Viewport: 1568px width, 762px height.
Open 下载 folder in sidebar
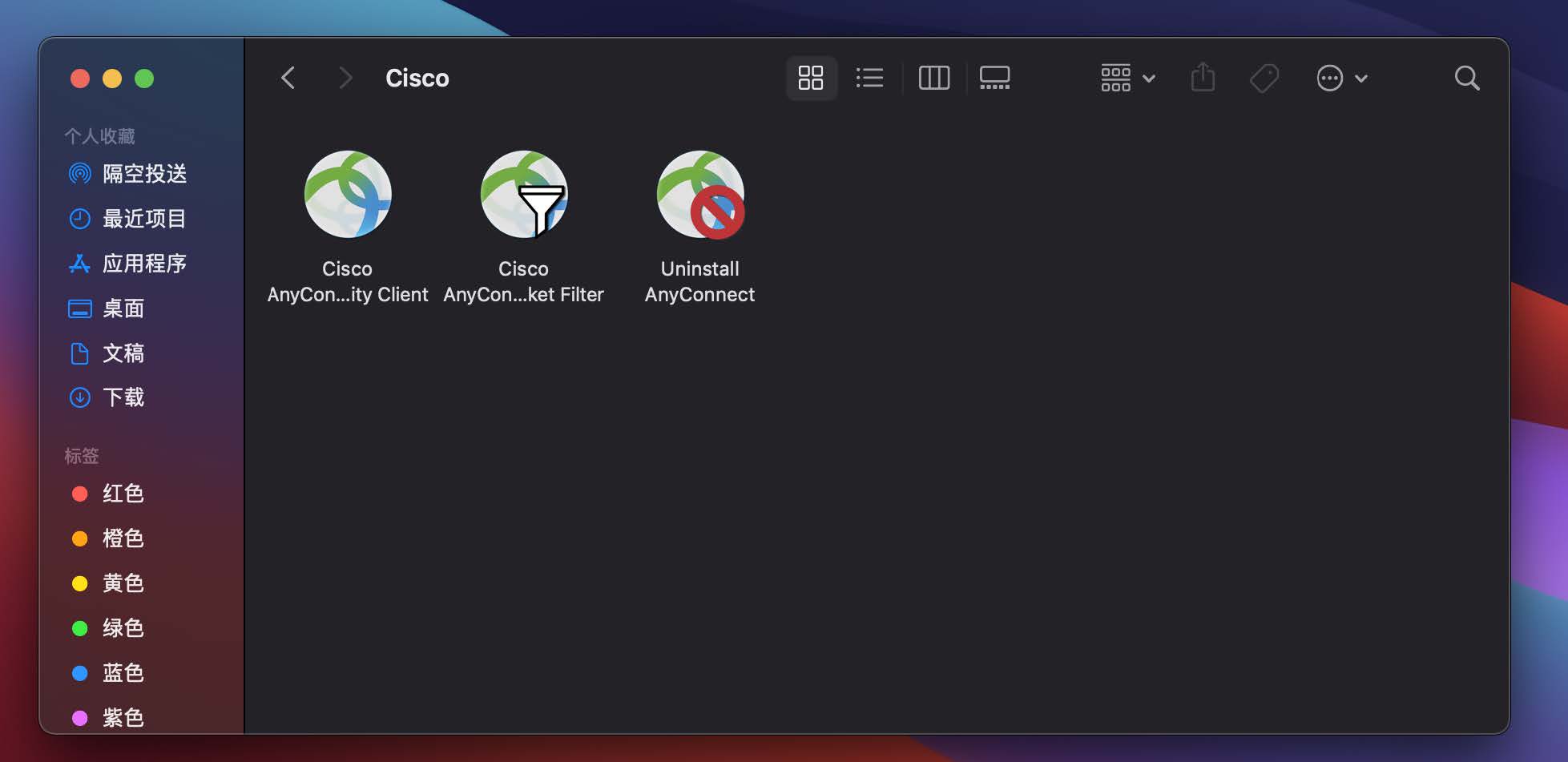click(123, 397)
